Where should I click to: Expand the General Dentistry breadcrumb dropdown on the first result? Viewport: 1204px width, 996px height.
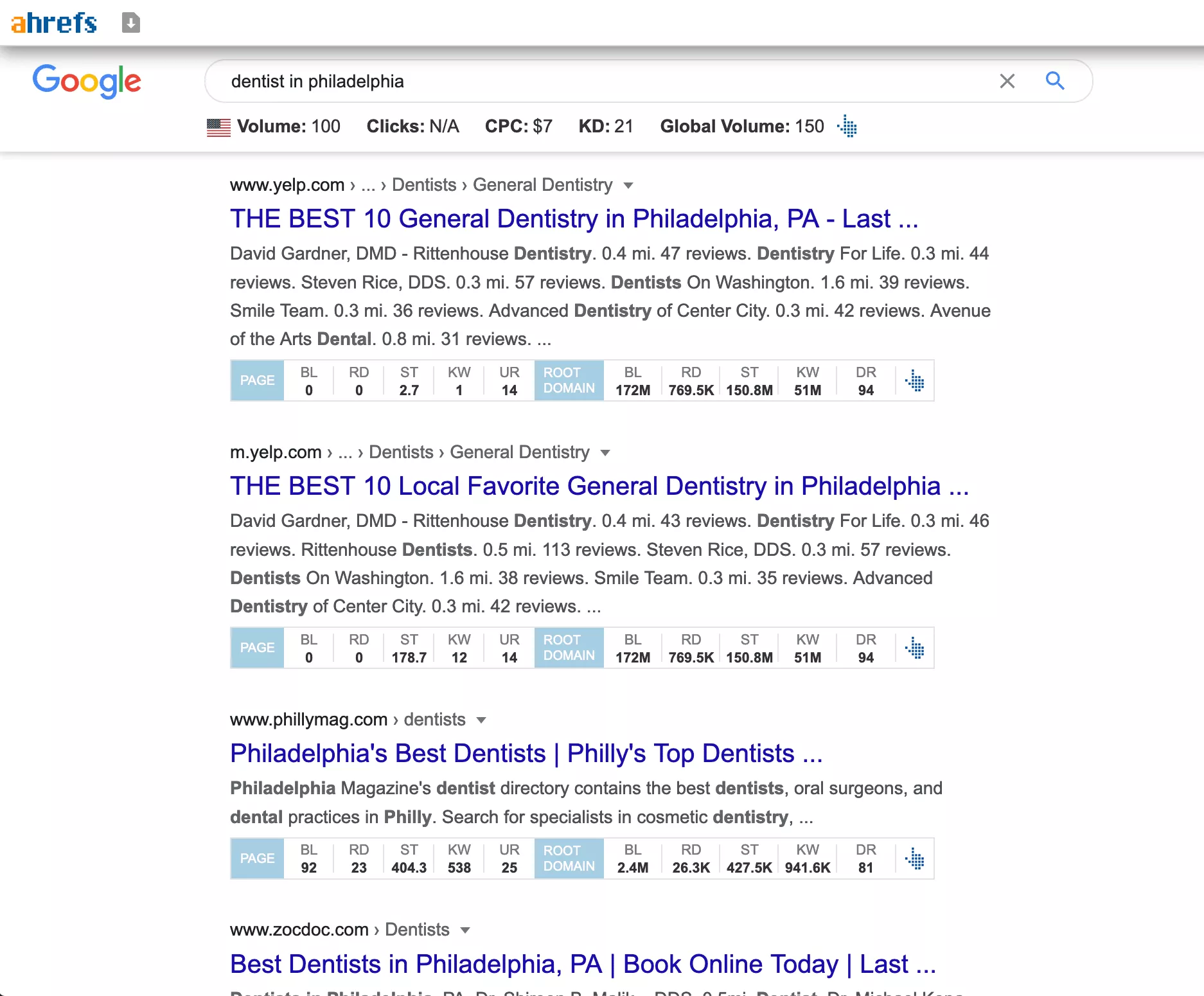(x=629, y=185)
